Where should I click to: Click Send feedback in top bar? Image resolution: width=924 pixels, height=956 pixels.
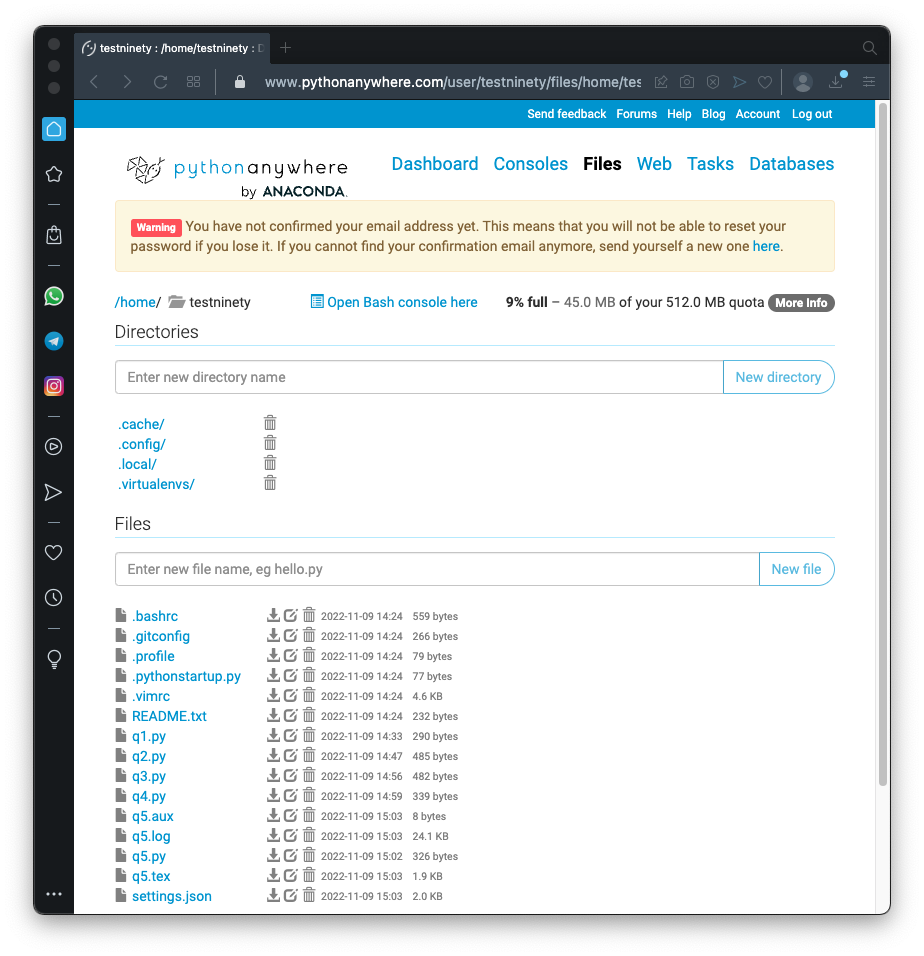click(x=566, y=114)
